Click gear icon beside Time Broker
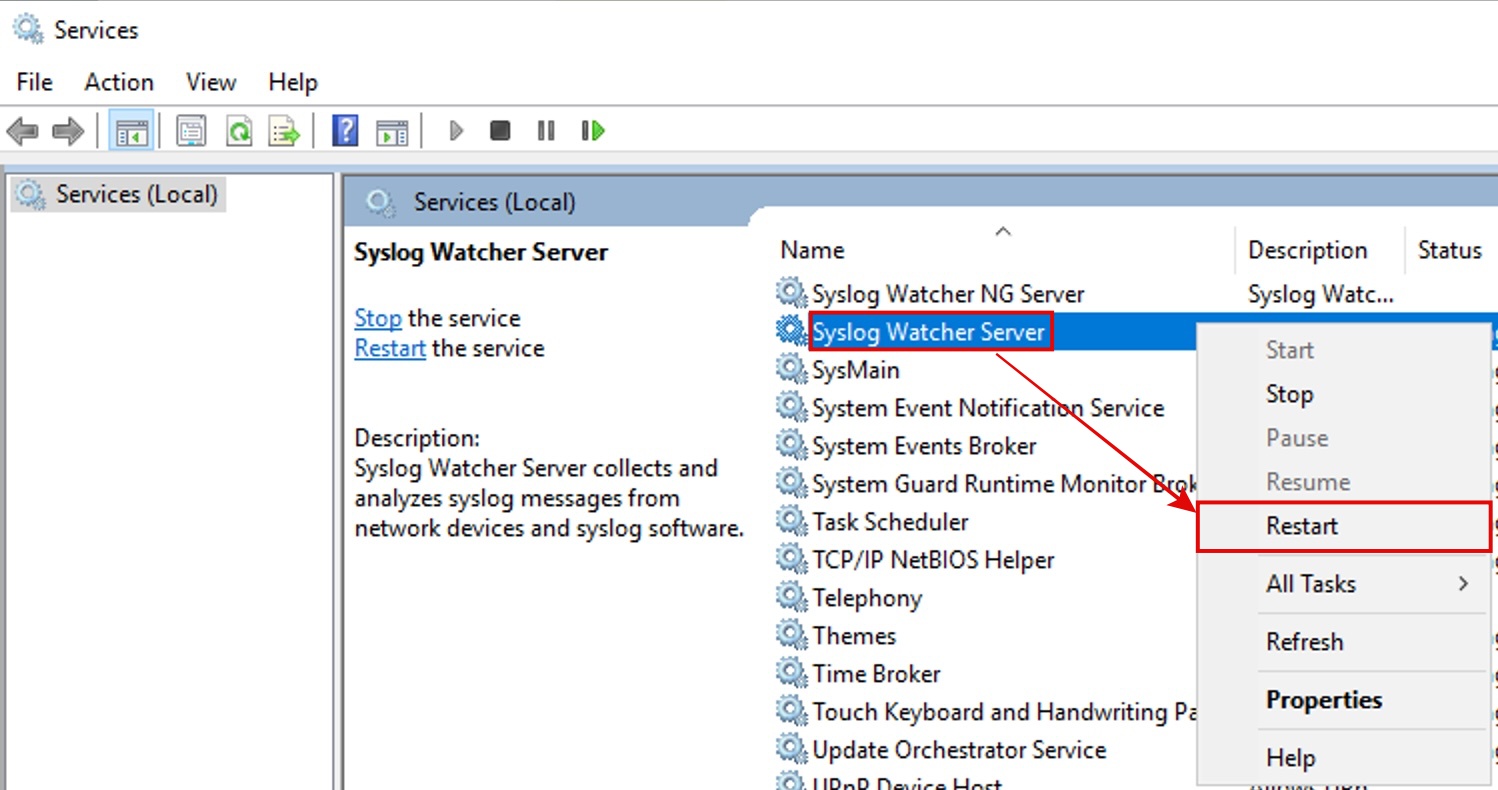The height and width of the screenshot is (790, 1498). (791, 673)
